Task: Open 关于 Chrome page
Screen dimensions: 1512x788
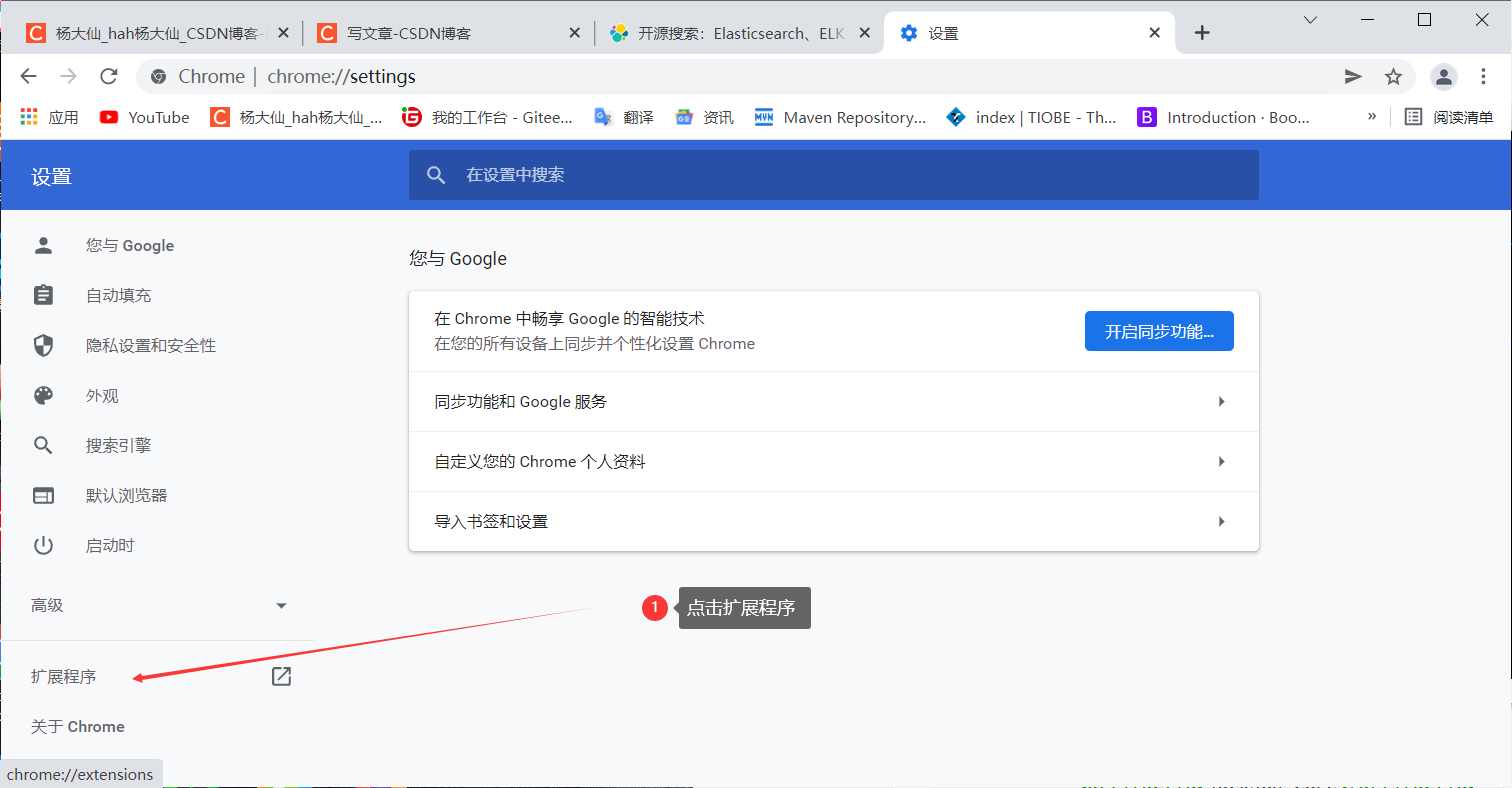Action: pyautogui.click(x=78, y=727)
